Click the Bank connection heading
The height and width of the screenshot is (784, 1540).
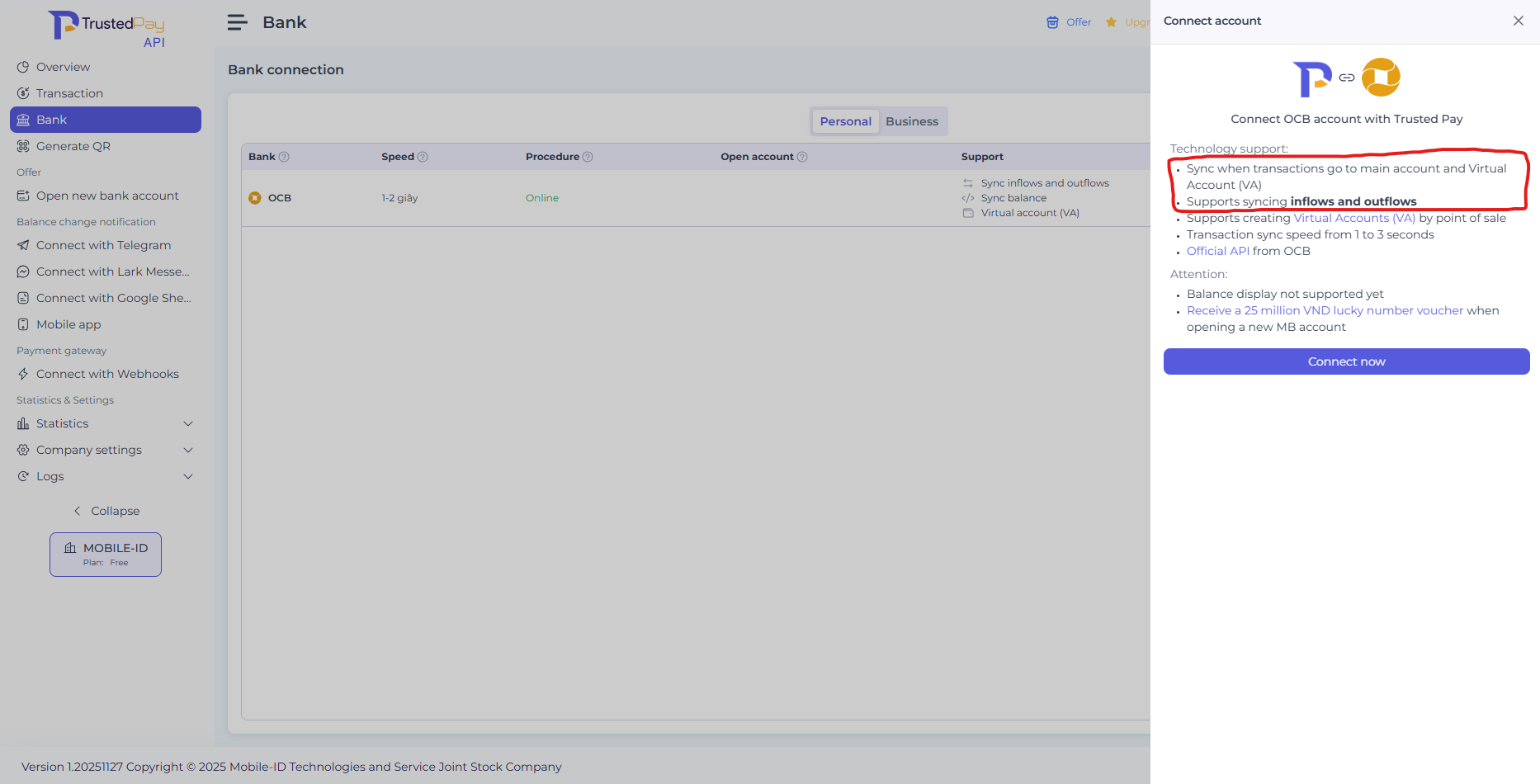[286, 70]
